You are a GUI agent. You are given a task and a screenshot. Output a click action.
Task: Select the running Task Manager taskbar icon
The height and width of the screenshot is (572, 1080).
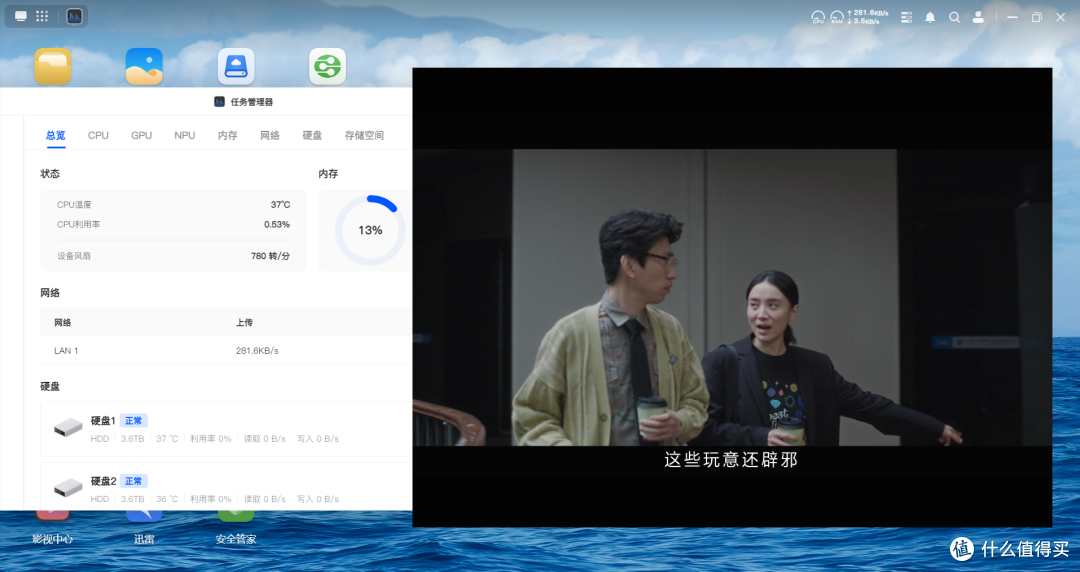pyautogui.click(x=74, y=16)
